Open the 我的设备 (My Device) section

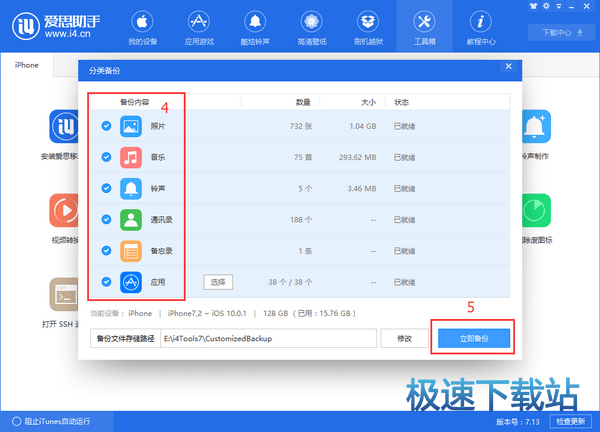(142, 28)
